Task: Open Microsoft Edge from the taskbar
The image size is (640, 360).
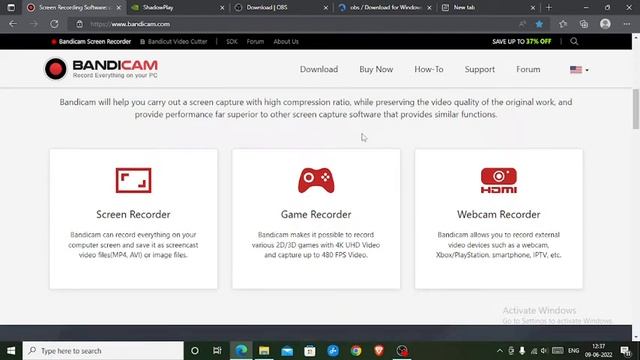Action: tap(241, 351)
